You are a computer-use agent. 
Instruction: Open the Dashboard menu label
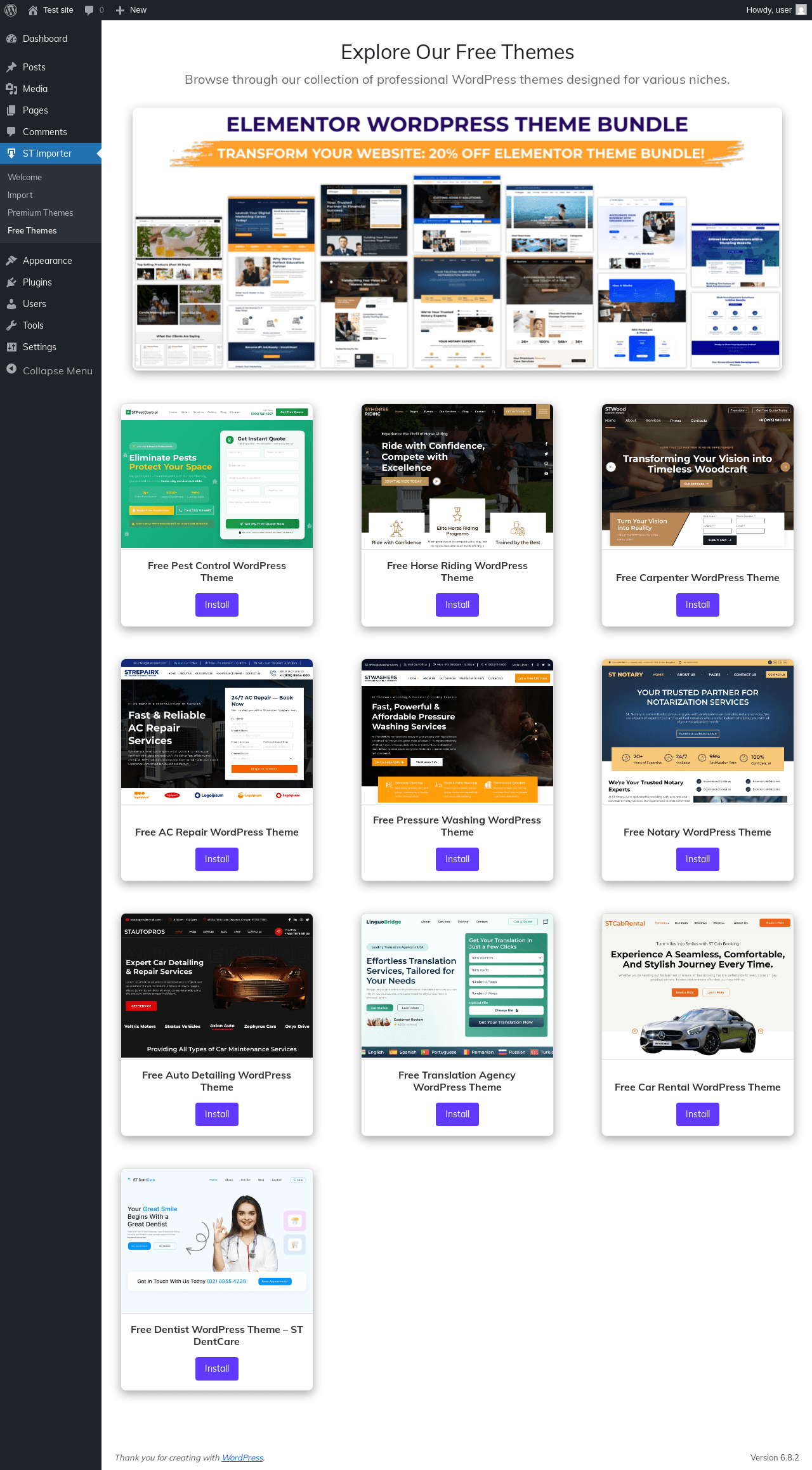45,39
